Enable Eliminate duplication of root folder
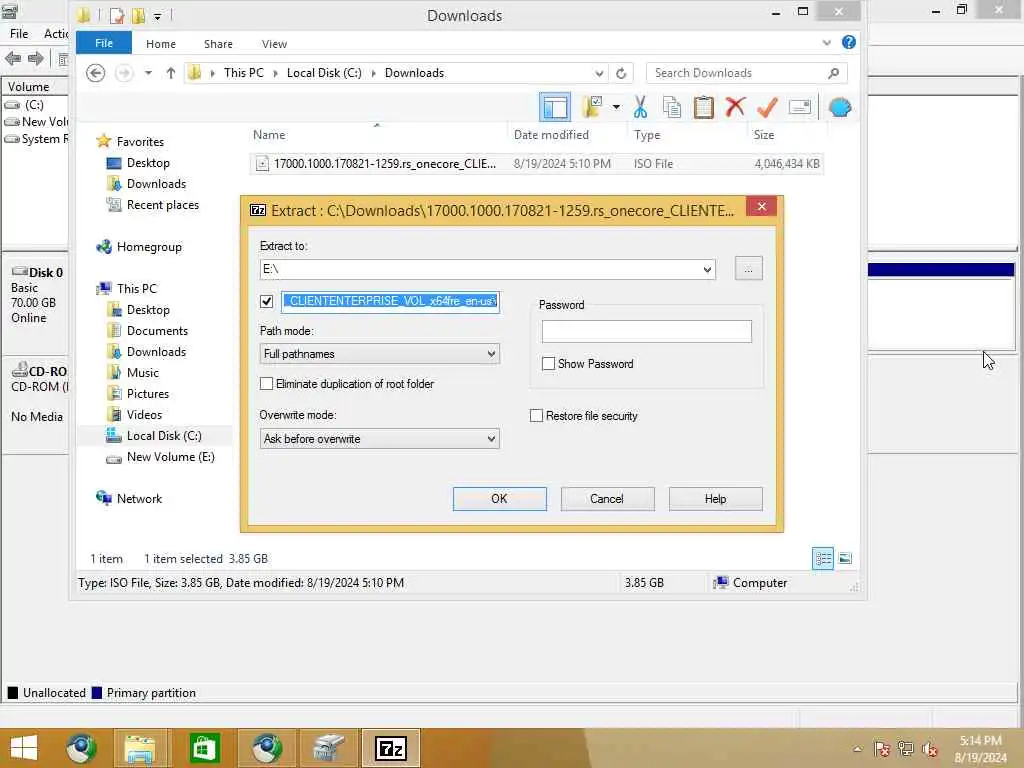Viewport: 1024px width, 768px height. click(x=266, y=384)
